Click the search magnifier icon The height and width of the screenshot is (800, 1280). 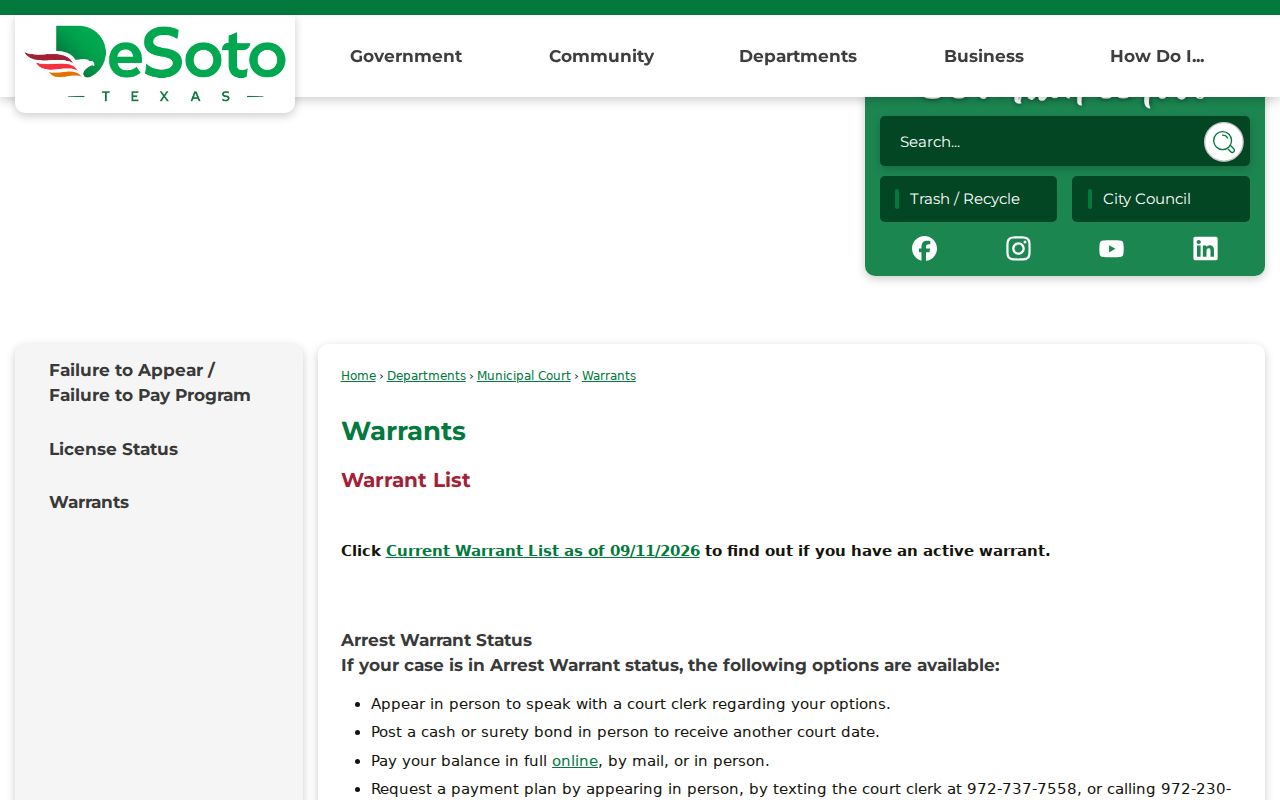1223,142
